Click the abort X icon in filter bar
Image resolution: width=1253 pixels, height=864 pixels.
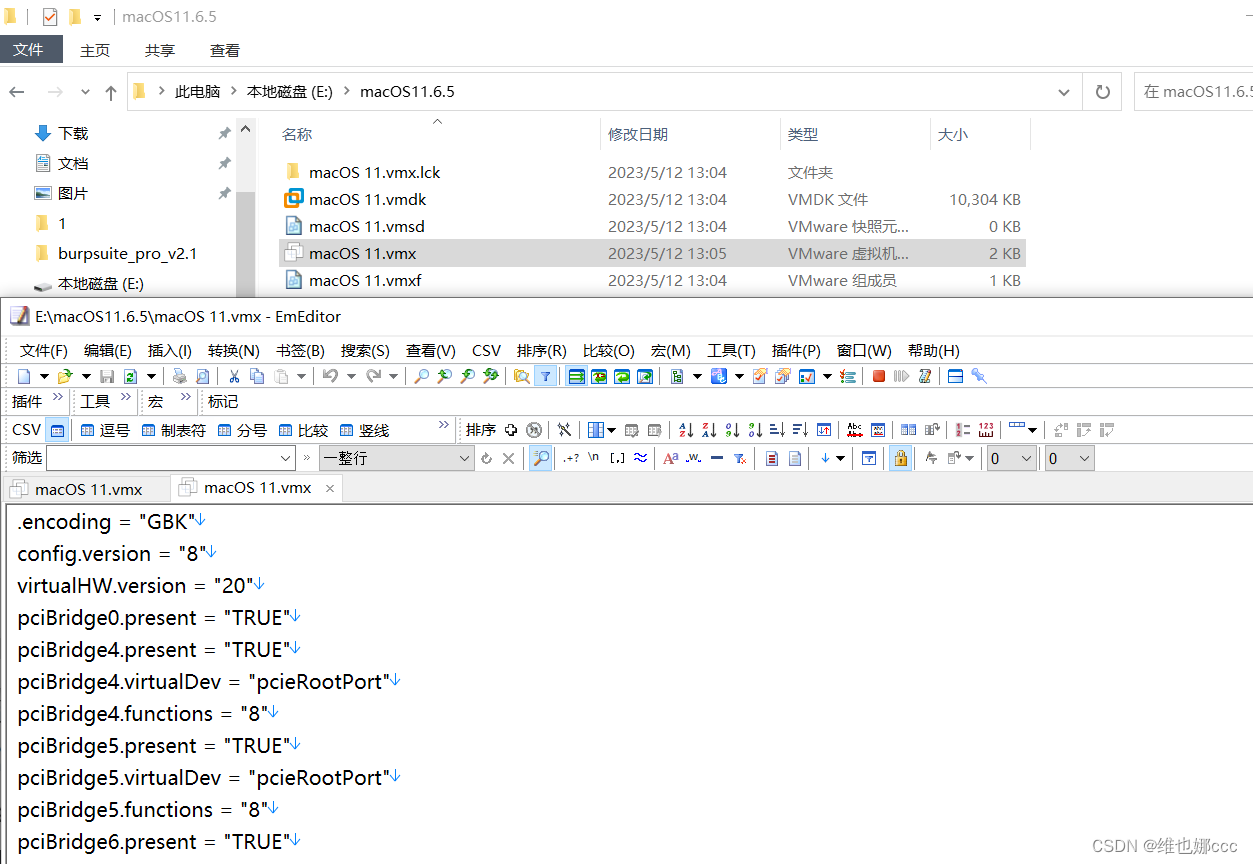click(508, 458)
